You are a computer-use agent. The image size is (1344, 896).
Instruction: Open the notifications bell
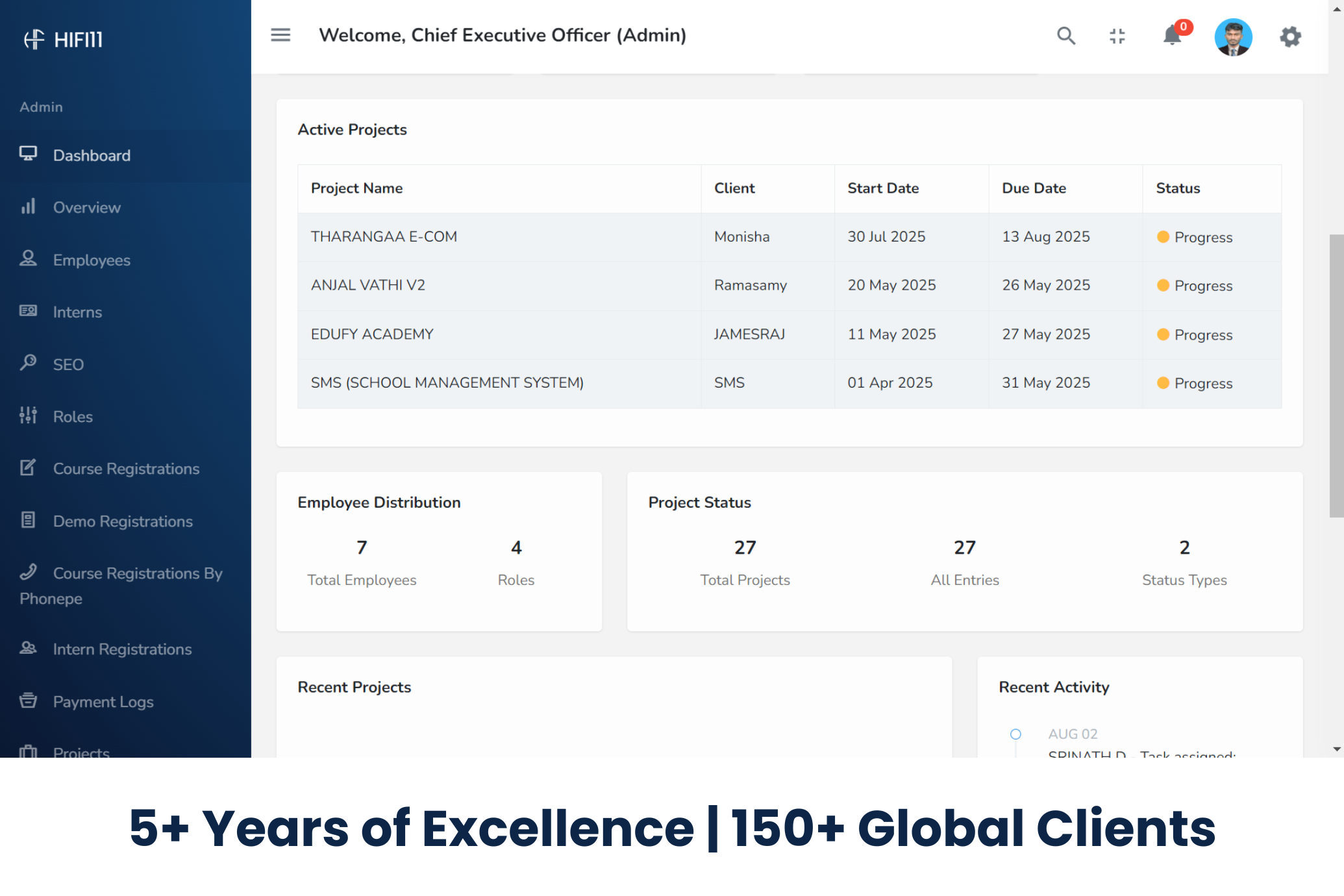1173,36
